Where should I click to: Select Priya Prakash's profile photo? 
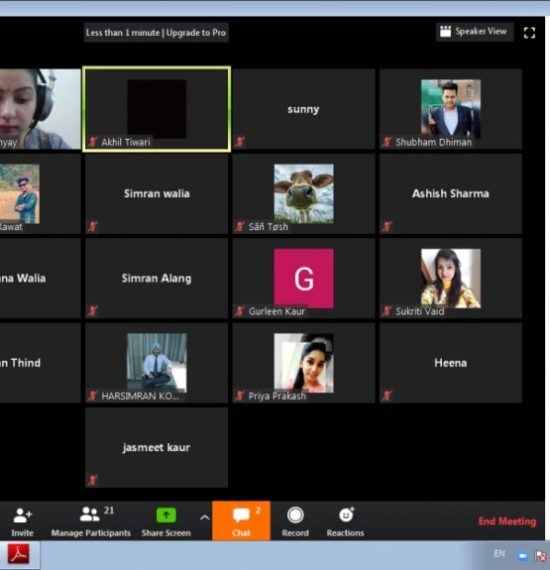[304, 363]
